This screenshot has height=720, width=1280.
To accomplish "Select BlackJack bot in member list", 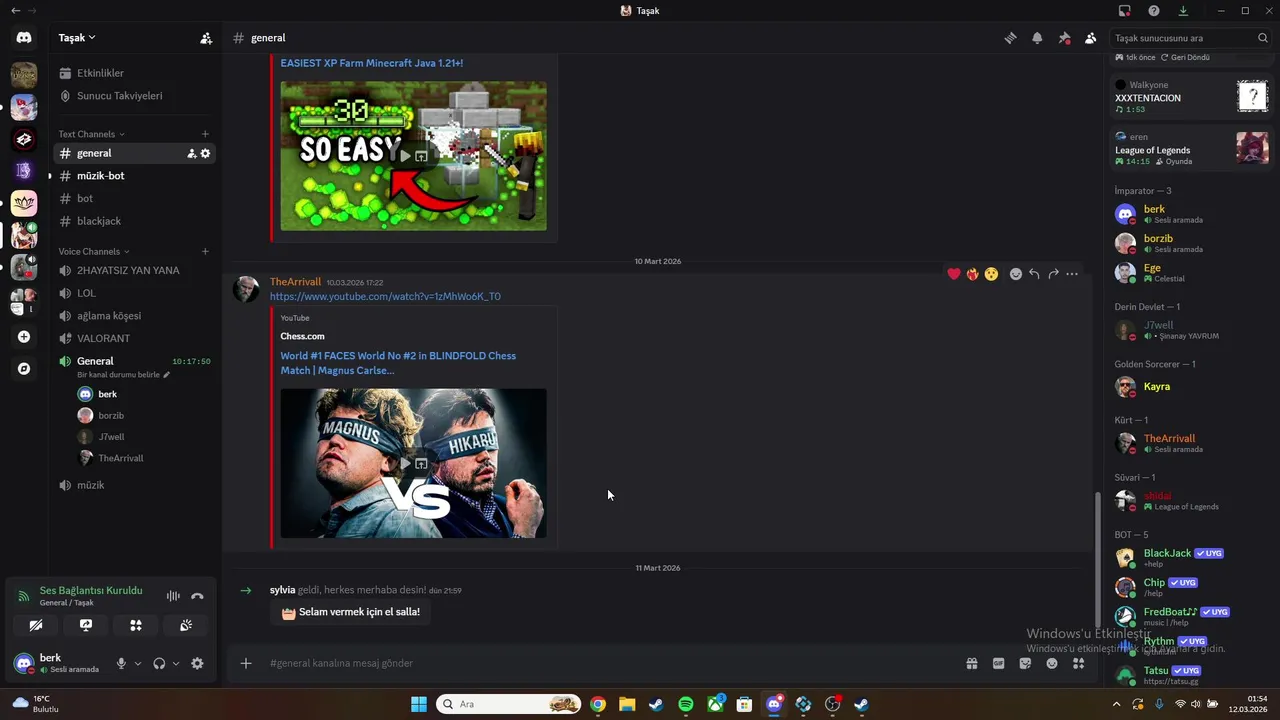I will coord(1191,558).
